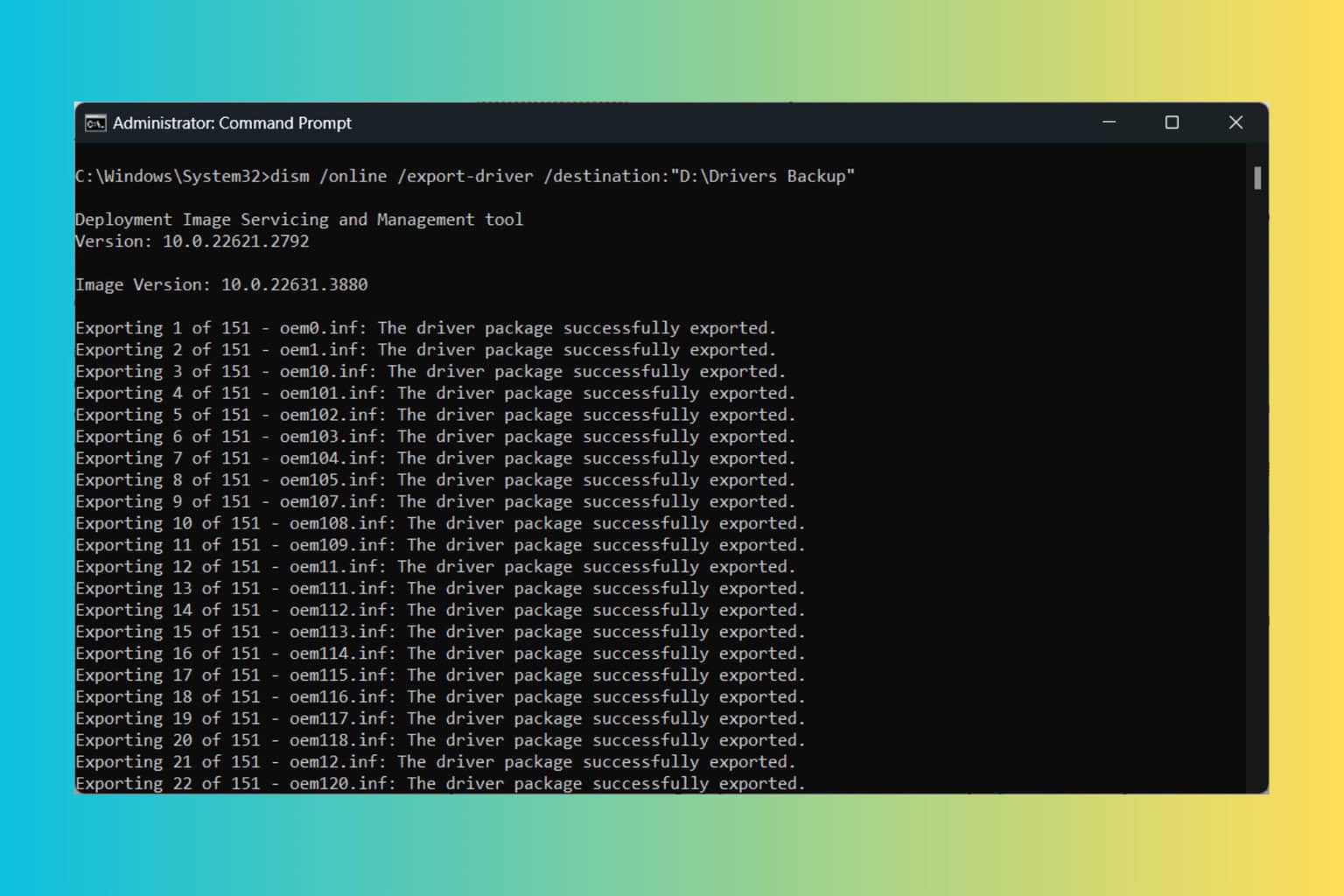Close the Administrator Command Prompt window
This screenshot has height=896, width=1344.
pyautogui.click(x=1235, y=122)
